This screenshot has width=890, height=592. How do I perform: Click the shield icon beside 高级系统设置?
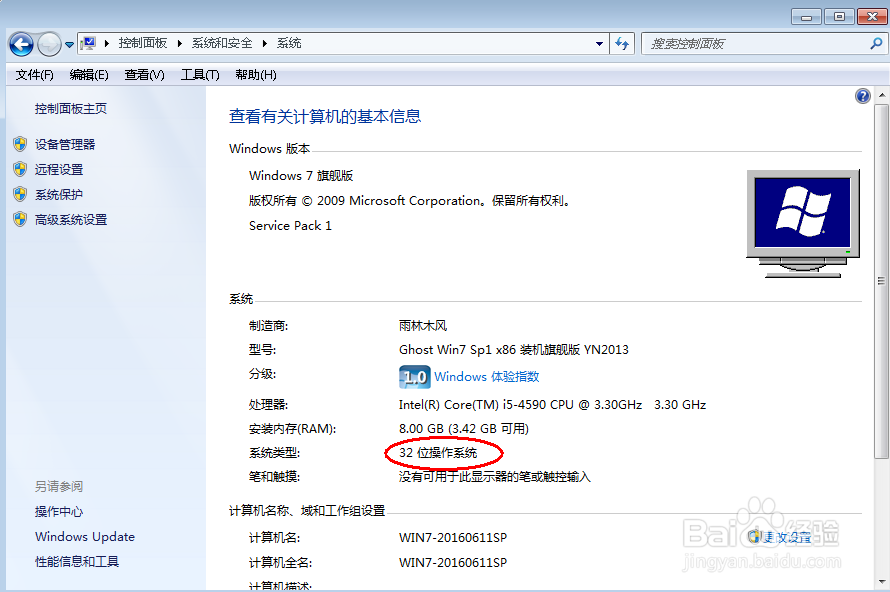tap(20, 219)
